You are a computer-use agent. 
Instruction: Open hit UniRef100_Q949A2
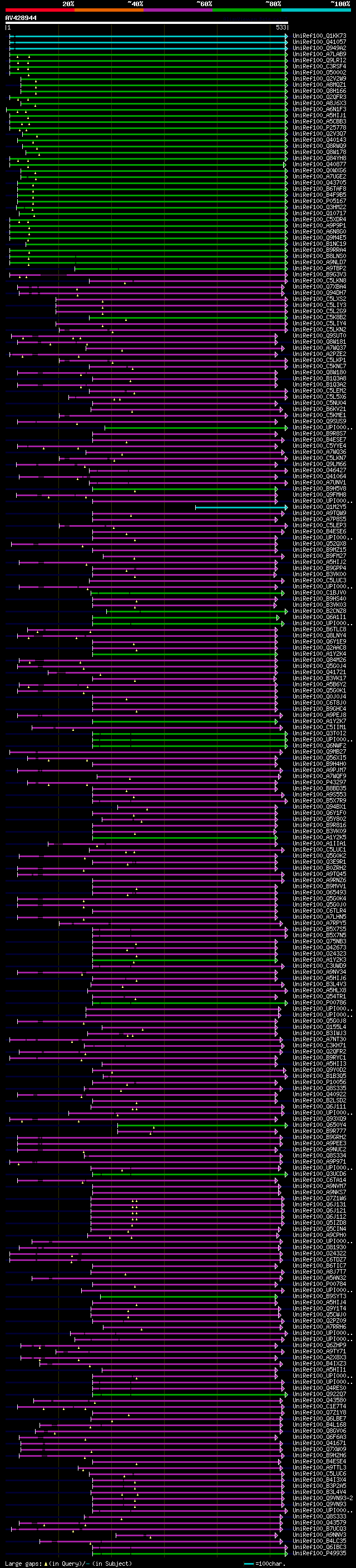[x=319, y=49]
